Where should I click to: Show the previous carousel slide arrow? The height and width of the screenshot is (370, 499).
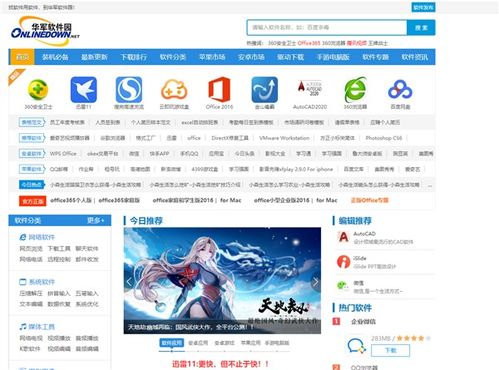tap(129, 282)
